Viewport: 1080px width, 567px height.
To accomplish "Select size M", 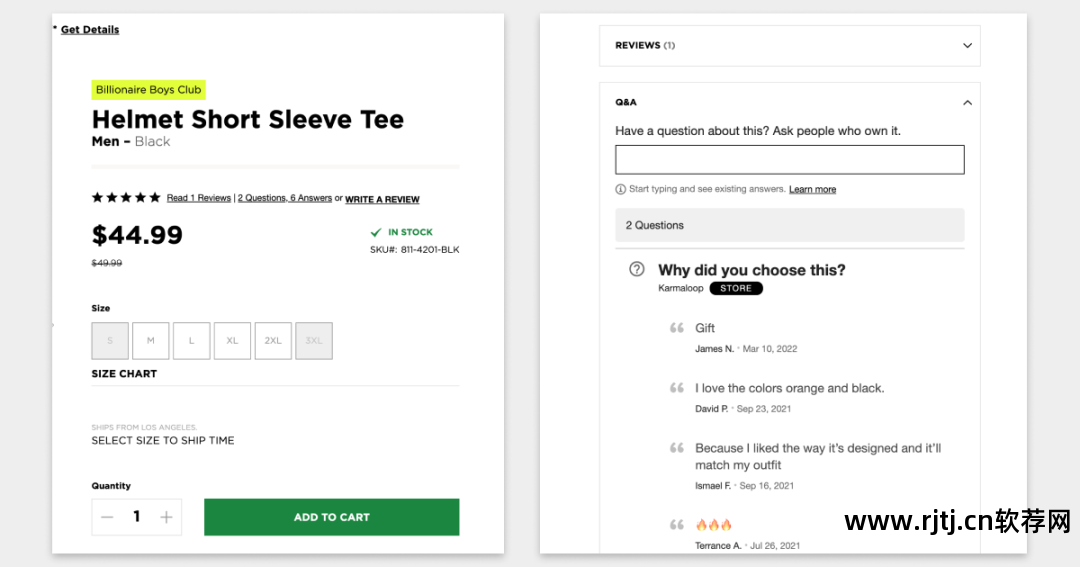I will (151, 341).
